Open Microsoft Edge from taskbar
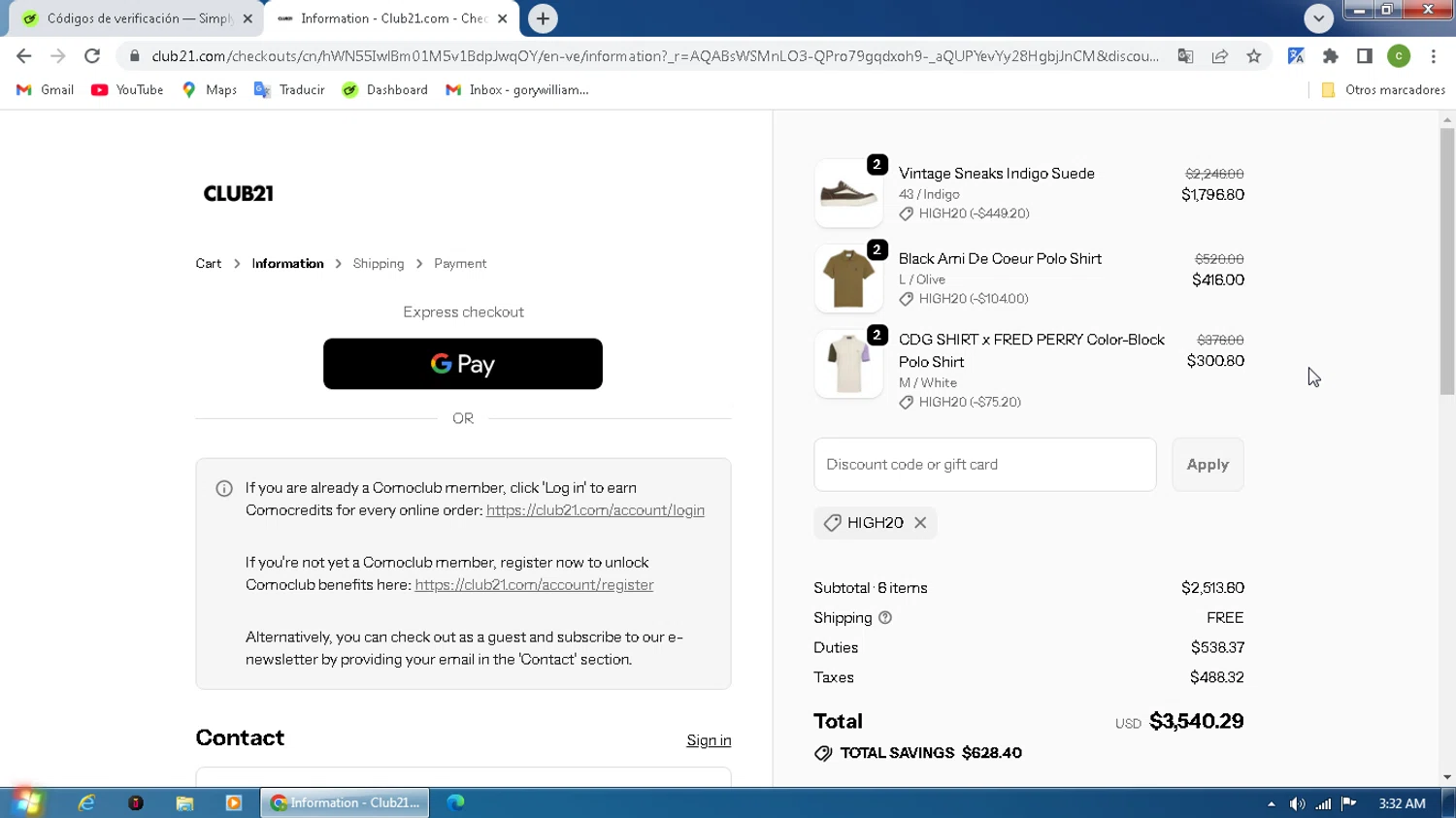 click(455, 802)
